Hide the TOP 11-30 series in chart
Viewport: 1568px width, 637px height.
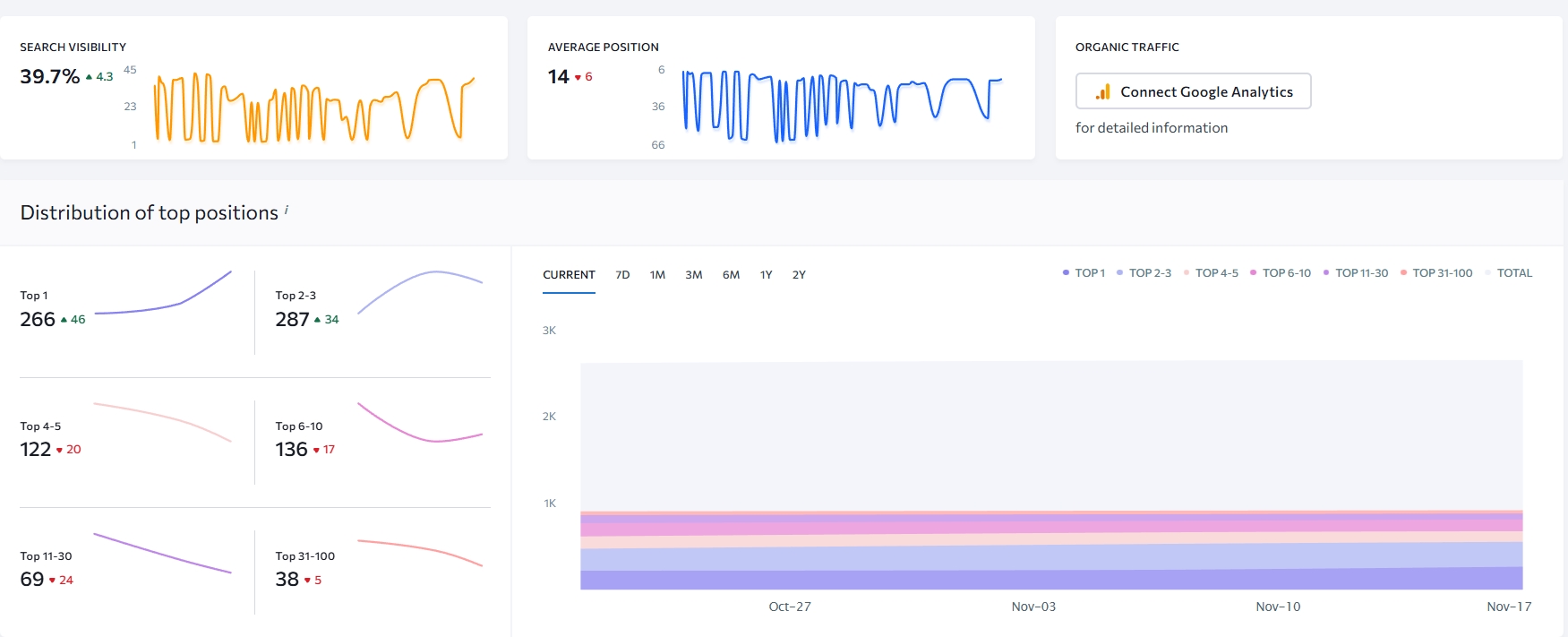[x=1355, y=273]
